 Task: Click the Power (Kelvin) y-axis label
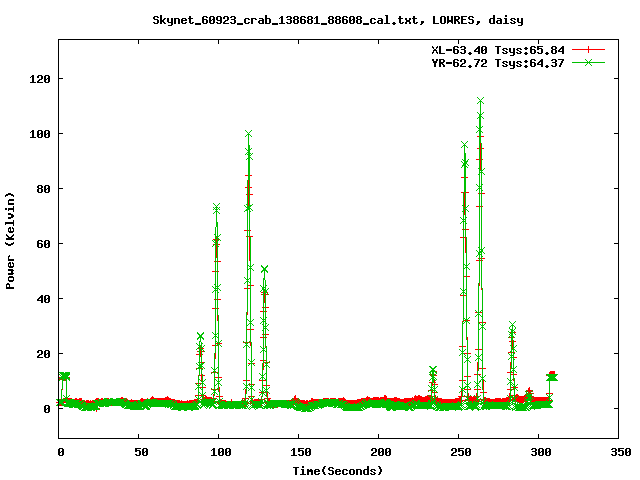(10, 241)
